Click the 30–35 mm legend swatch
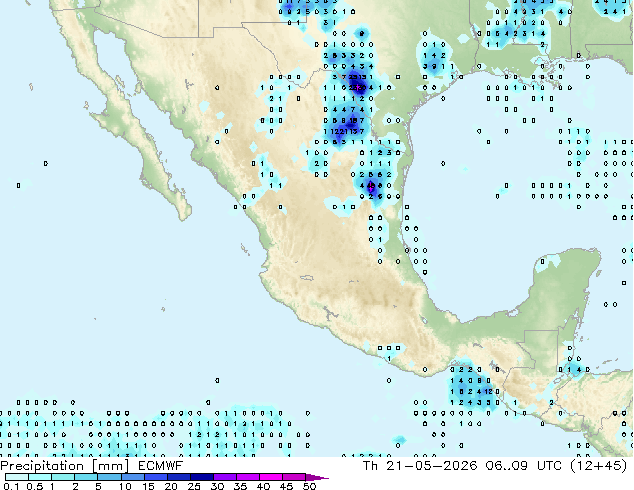 click(x=225, y=477)
